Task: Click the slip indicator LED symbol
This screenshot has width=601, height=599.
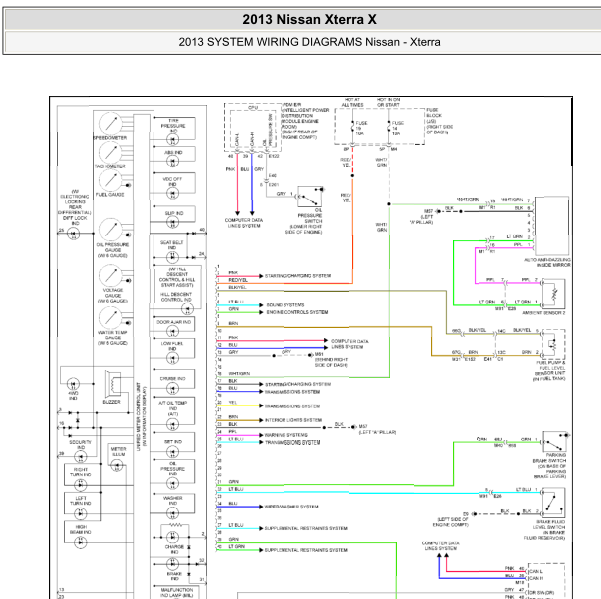Action: tap(172, 222)
